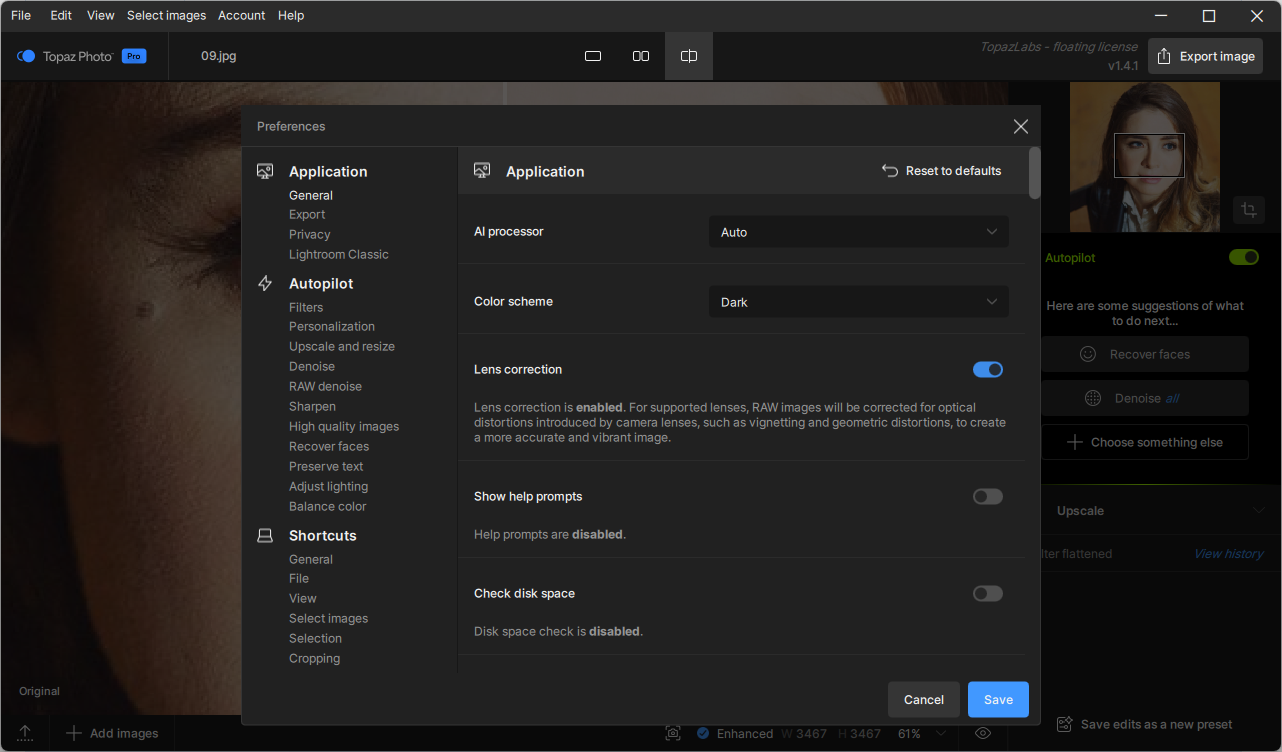1282x752 pixels.
Task: Expand the Upscale panel chevron
Action: click(x=1258, y=511)
